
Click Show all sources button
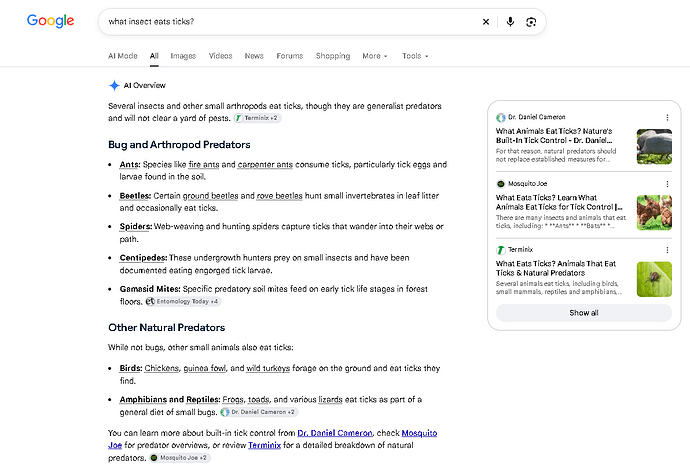(584, 313)
